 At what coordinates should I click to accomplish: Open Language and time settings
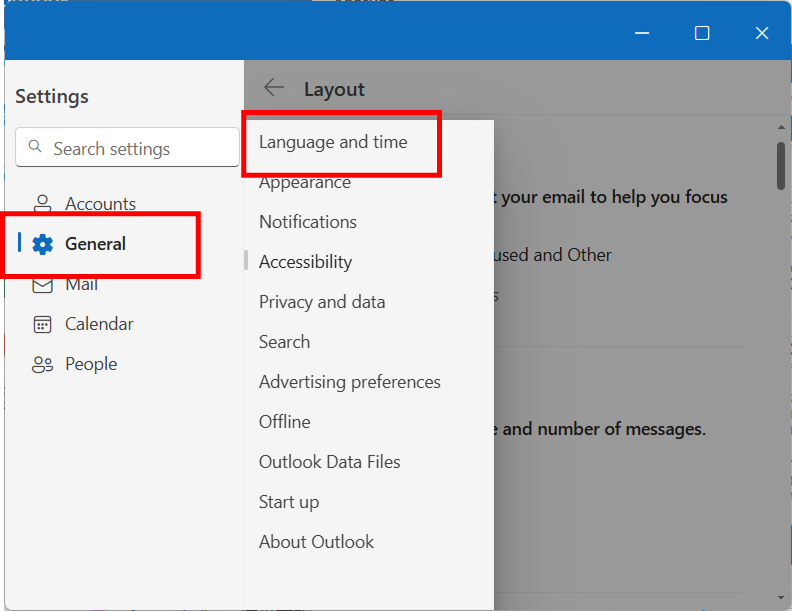333,142
